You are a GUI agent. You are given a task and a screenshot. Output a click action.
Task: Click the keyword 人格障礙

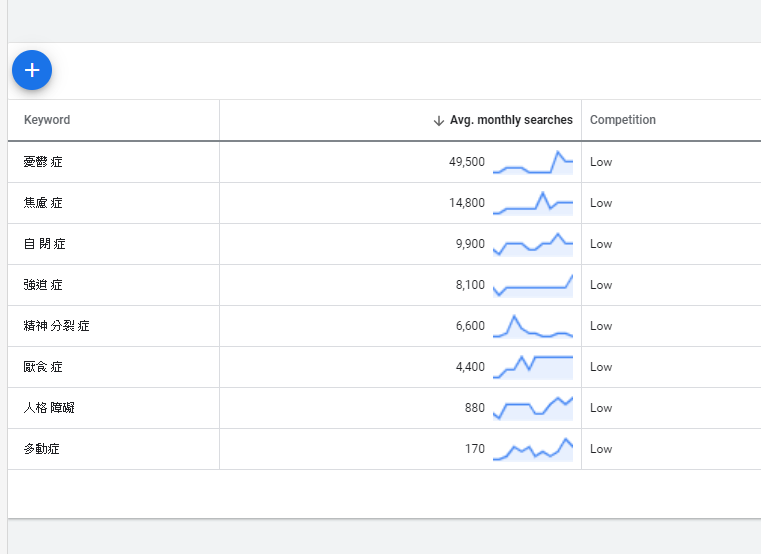tap(49, 408)
